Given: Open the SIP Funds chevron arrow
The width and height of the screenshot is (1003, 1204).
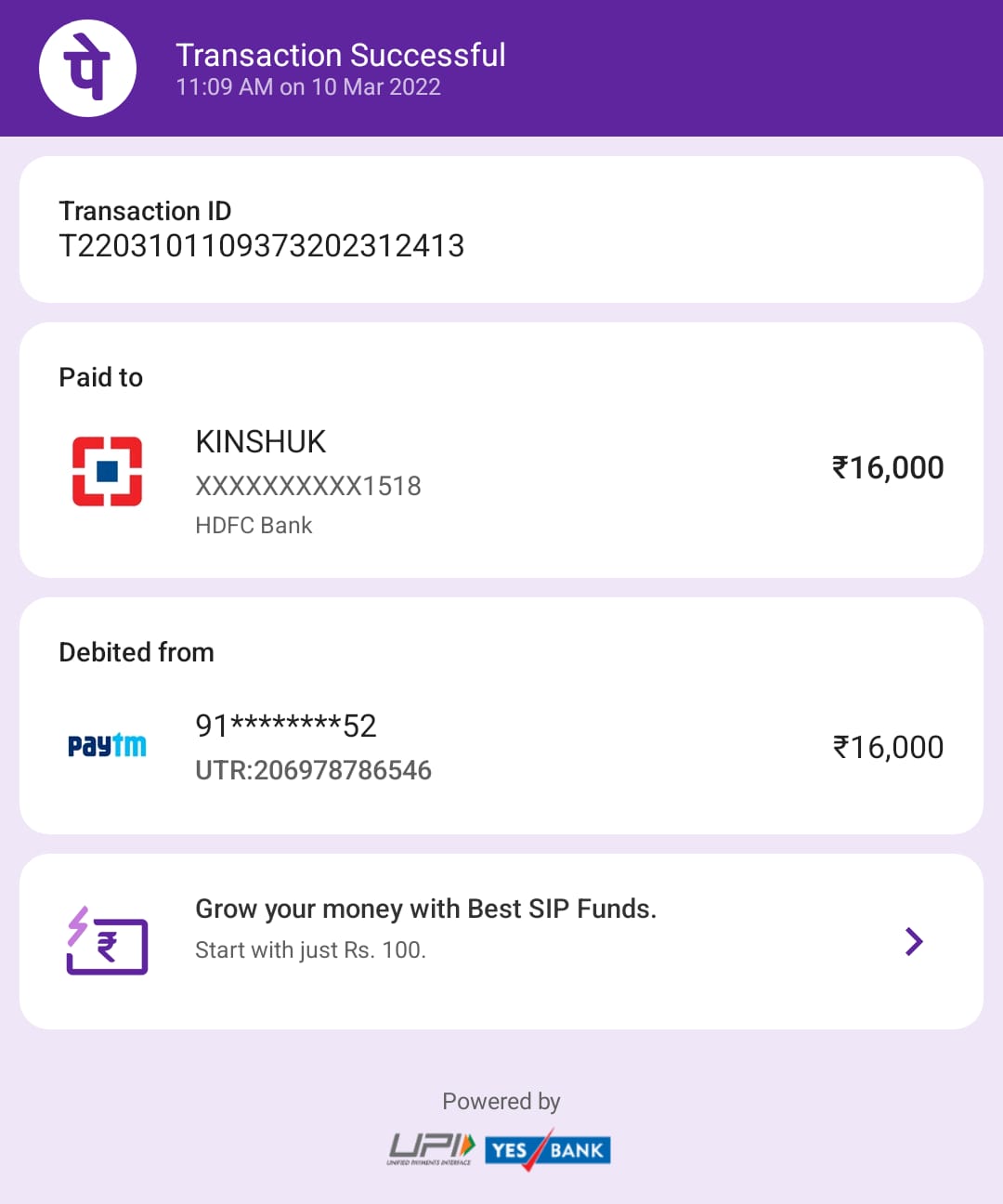Looking at the screenshot, I should point(914,942).
